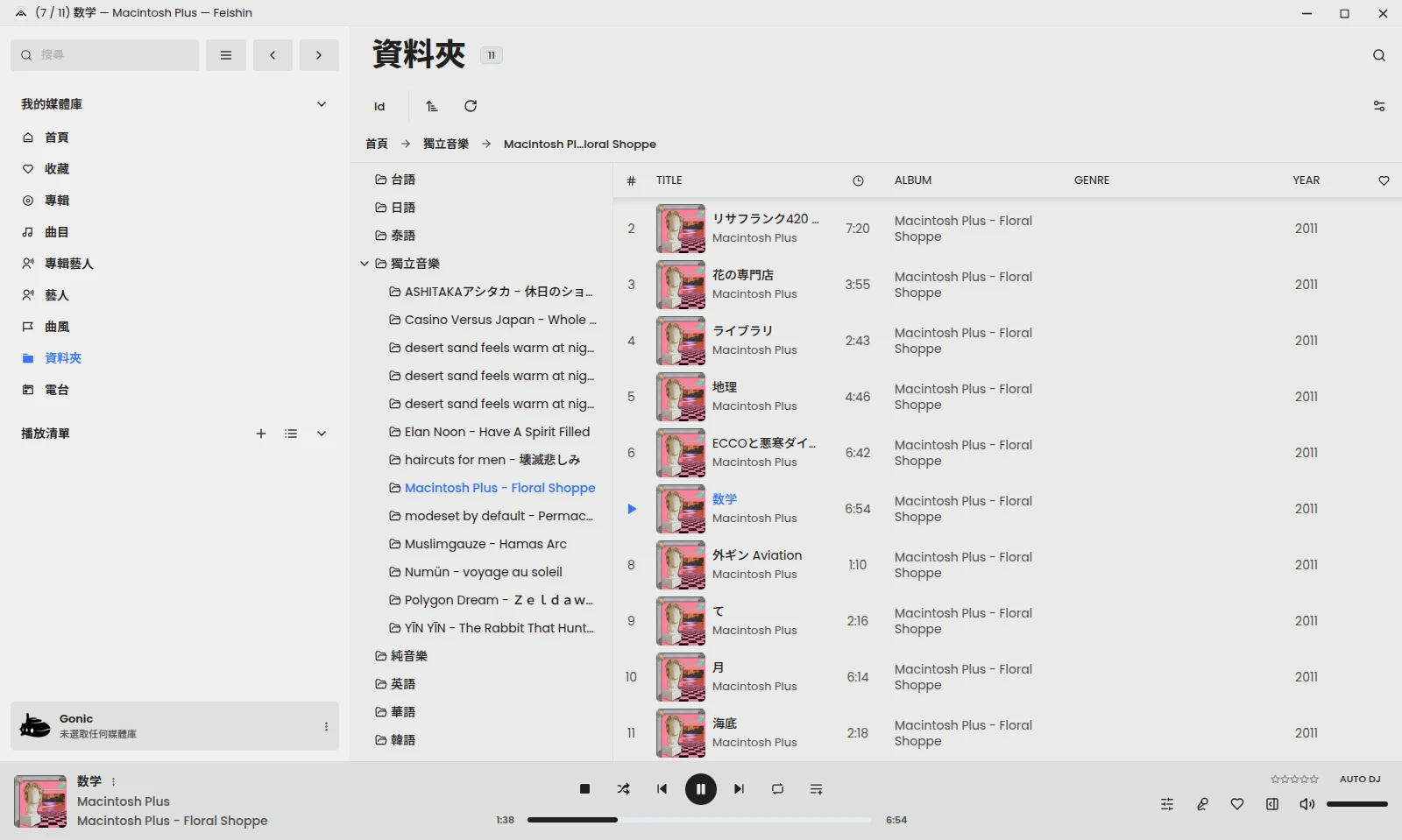Open Elan Noon - Have A Spirit Filled folder
The height and width of the screenshot is (840, 1402).
tap(497, 432)
